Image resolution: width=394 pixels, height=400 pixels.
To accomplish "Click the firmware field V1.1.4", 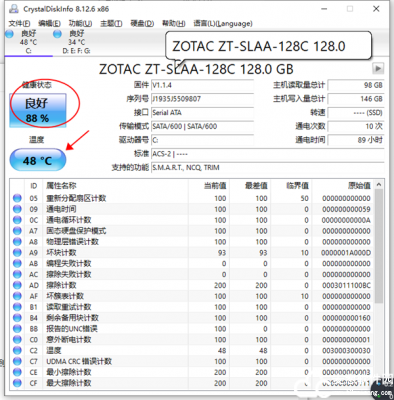I will [202, 85].
